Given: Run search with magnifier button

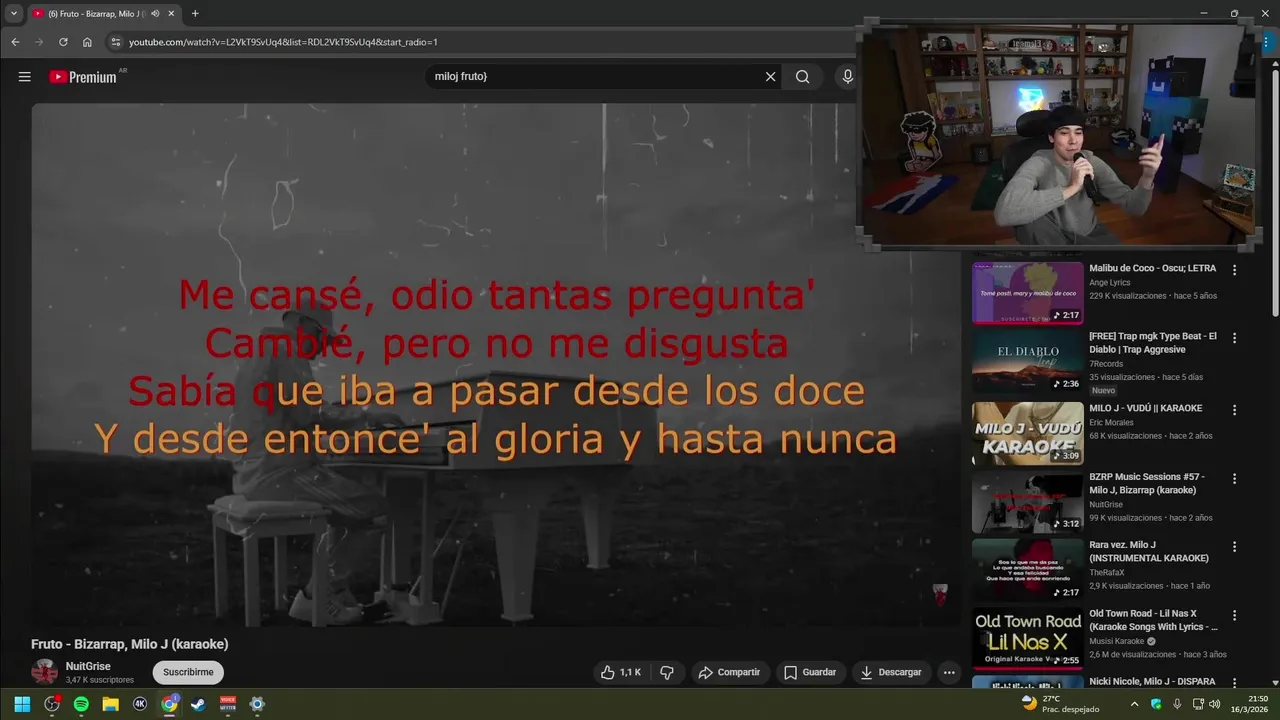Looking at the screenshot, I should pyautogui.click(x=802, y=77).
